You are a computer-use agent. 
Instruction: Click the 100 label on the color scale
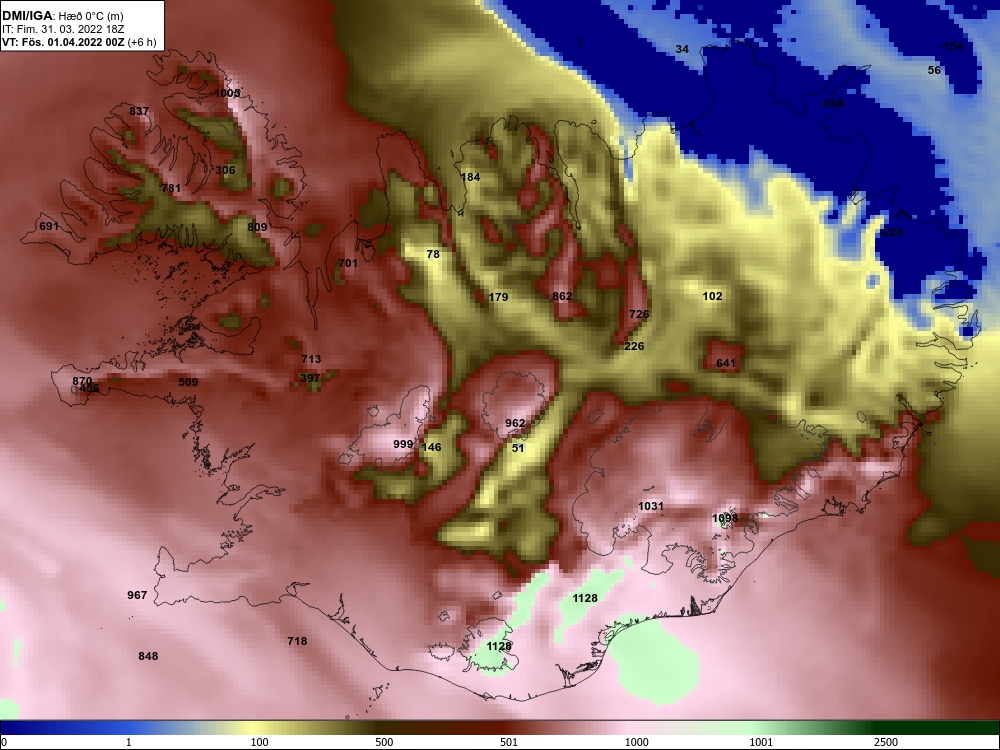click(x=259, y=742)
